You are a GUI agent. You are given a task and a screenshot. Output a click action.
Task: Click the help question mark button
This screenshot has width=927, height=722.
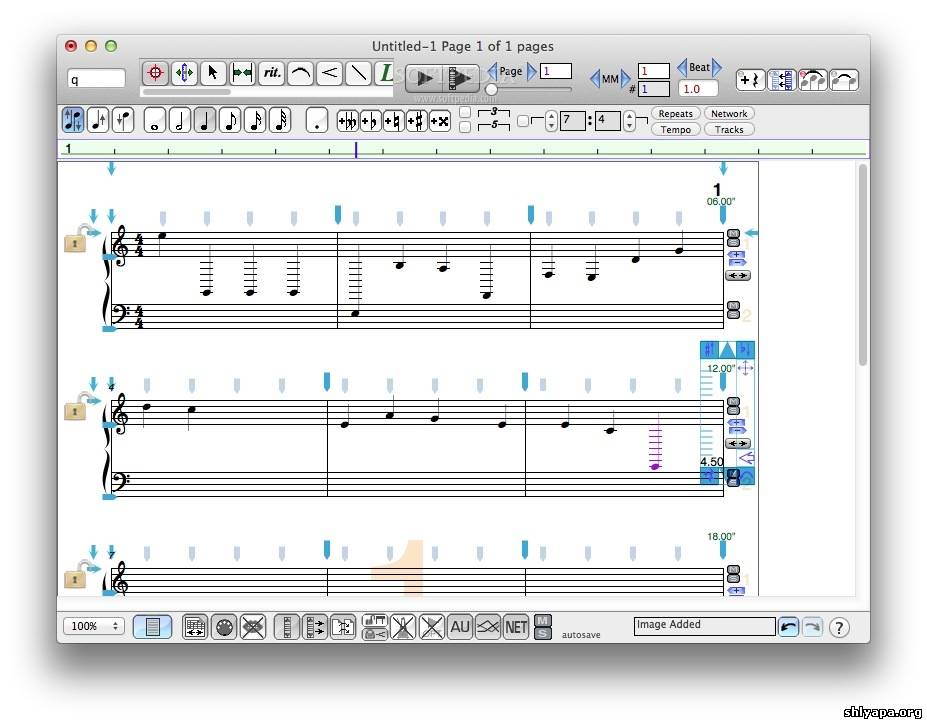coord(839,628)
